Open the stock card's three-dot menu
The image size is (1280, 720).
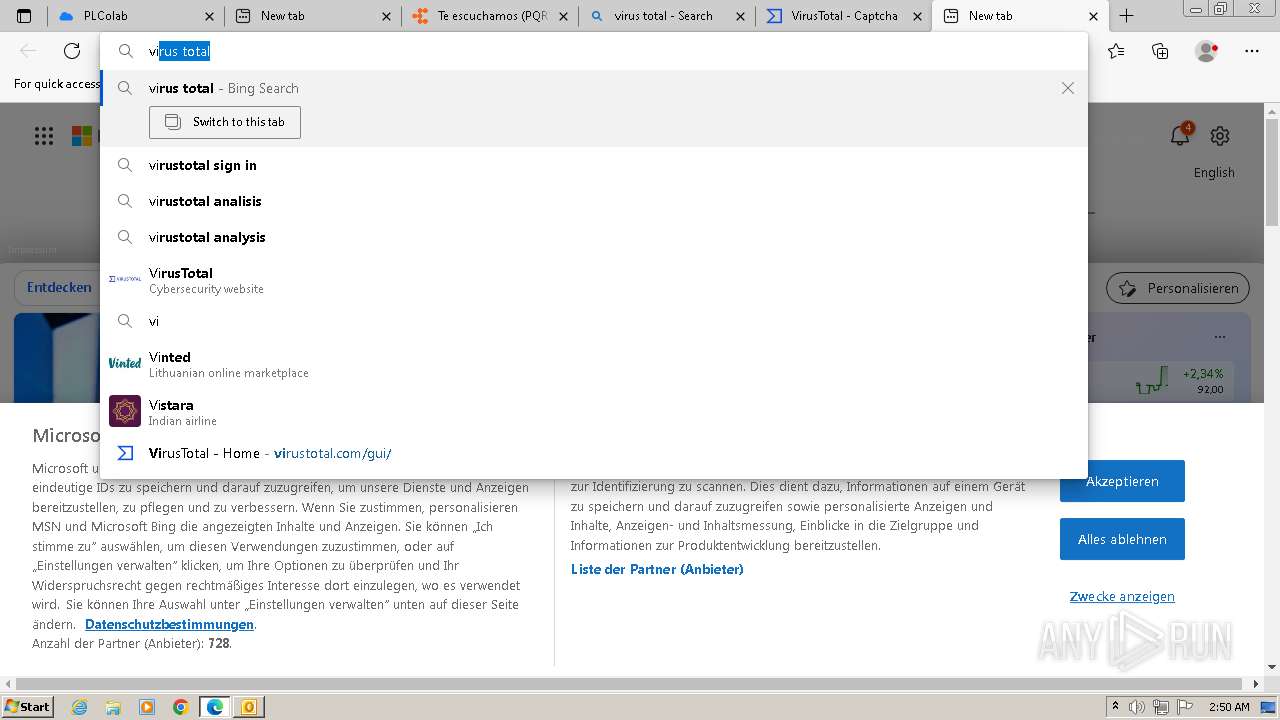pos(1219,337)
